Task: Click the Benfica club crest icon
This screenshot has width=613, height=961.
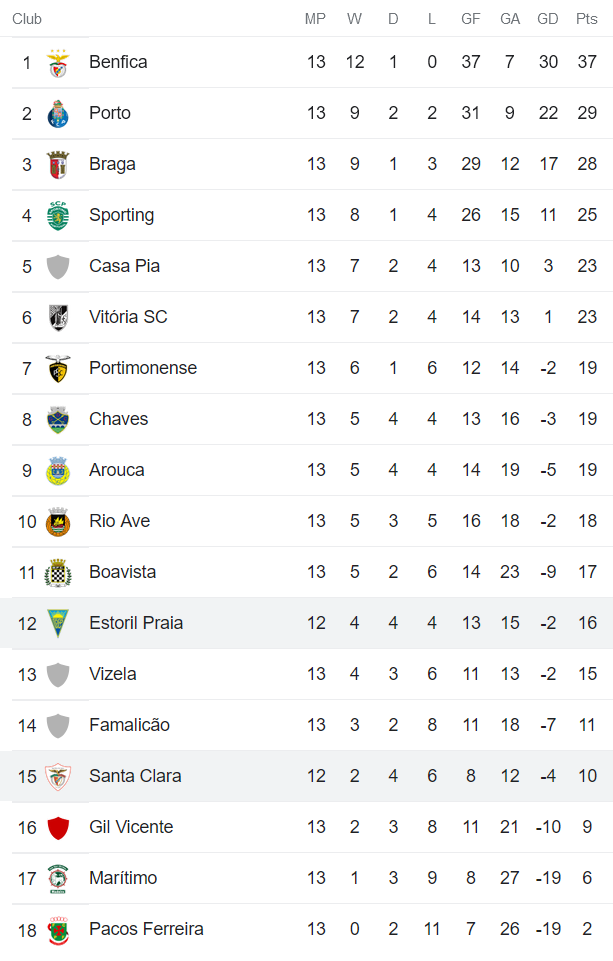Action: coord(58,63)
